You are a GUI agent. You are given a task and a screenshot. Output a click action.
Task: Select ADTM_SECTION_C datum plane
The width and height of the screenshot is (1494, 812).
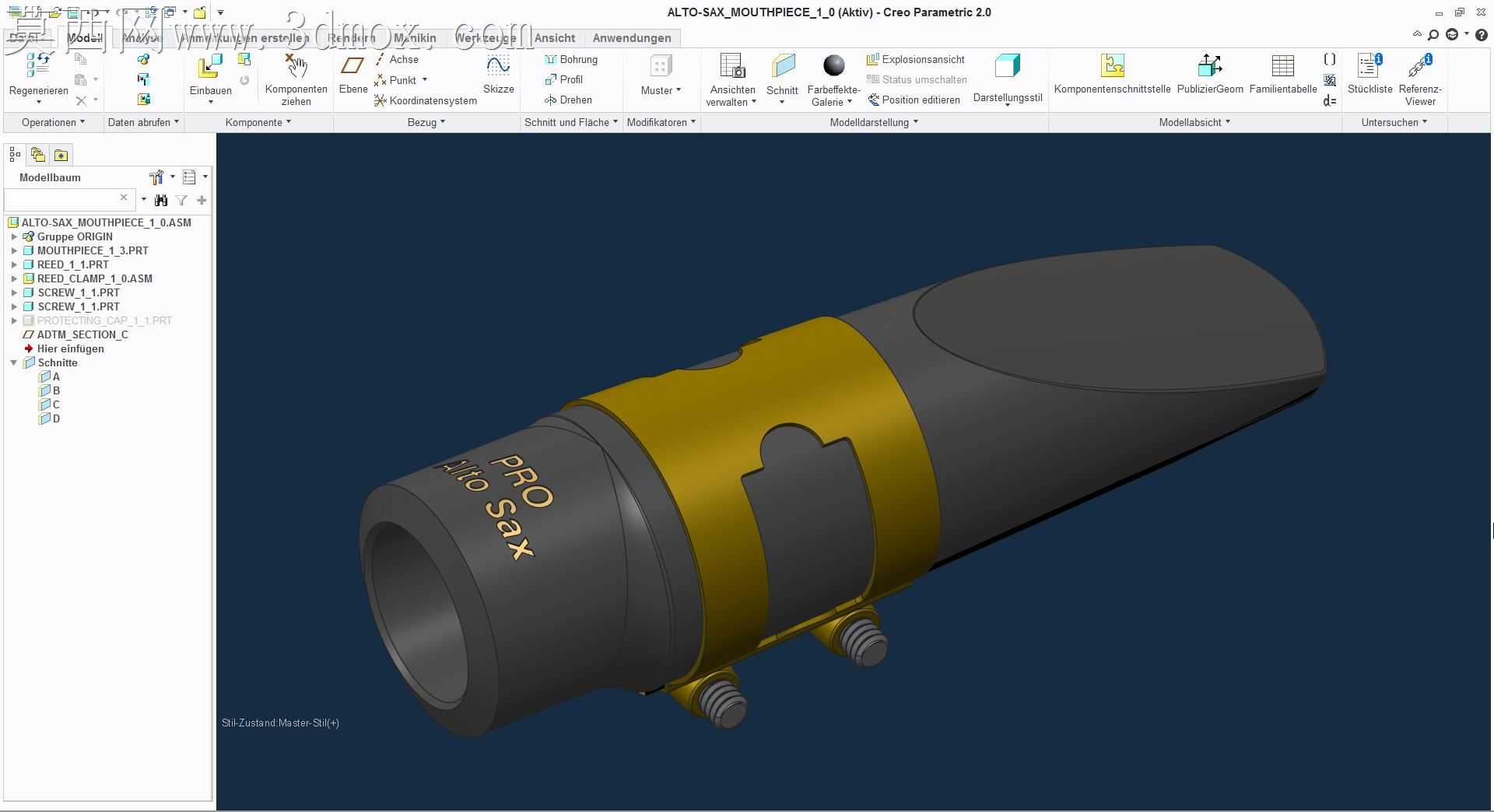(82, 334)
